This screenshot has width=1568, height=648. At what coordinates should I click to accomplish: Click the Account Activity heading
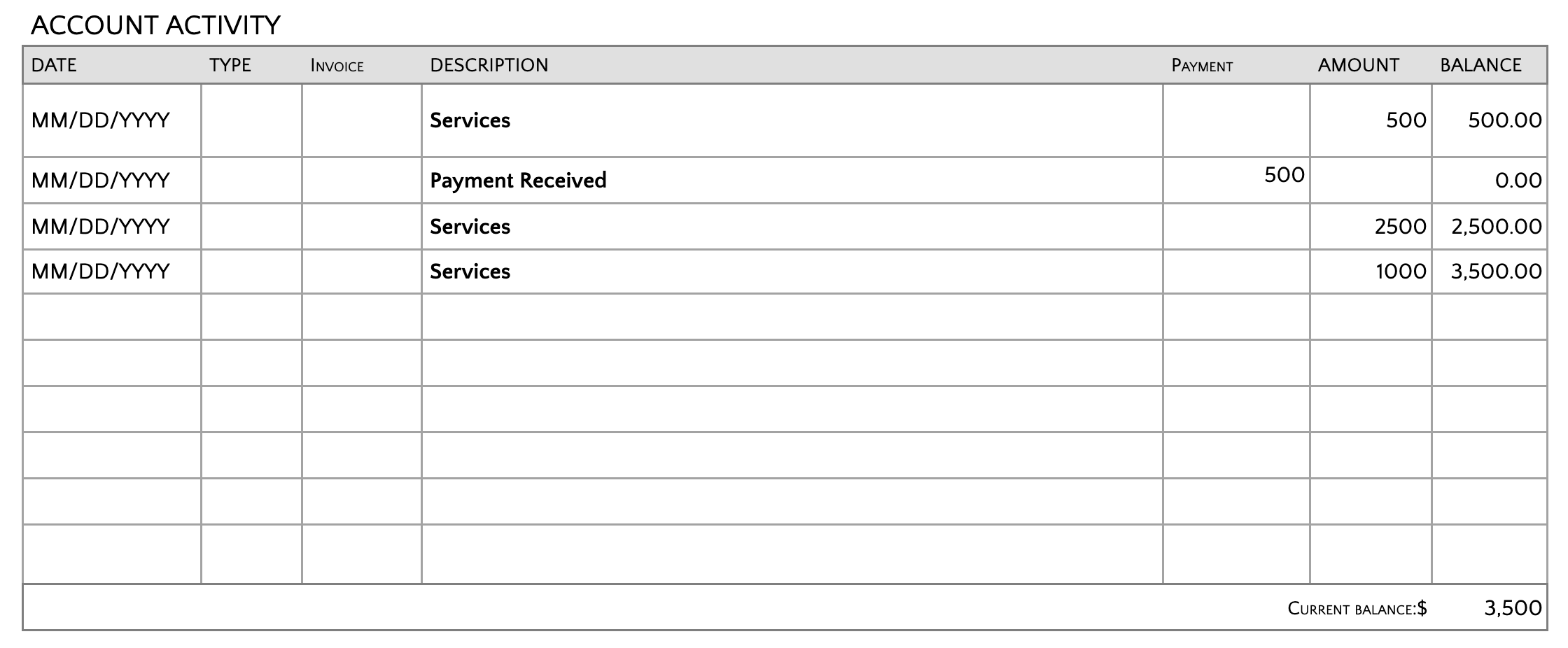[x=155, y=25]
